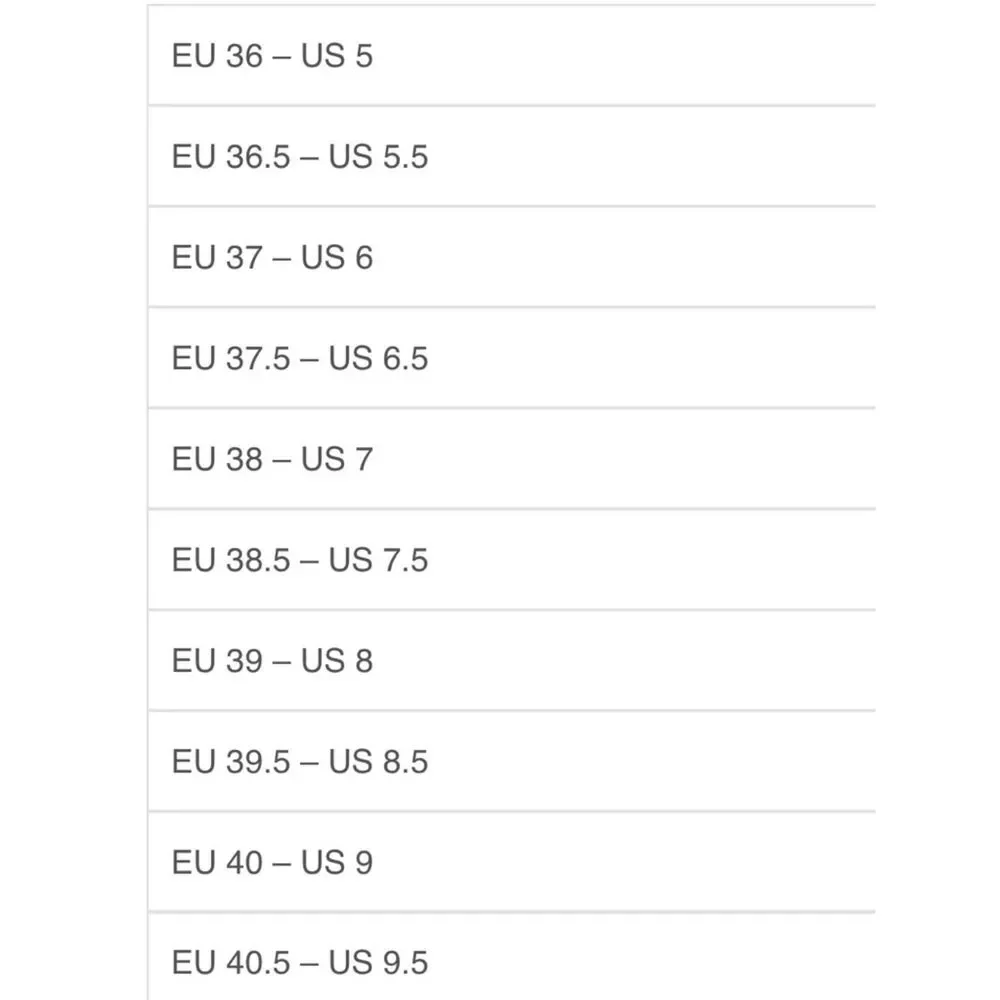1000x1000 pixels.
Task: Choose size EU 36.5 – US 5.5
Action: tap(511, 156)
